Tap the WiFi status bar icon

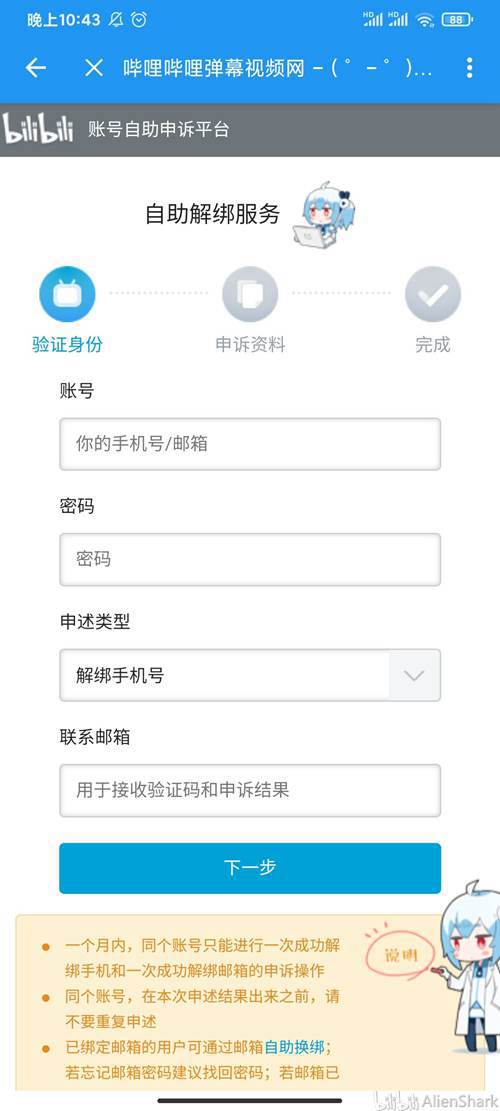[425, 20]
